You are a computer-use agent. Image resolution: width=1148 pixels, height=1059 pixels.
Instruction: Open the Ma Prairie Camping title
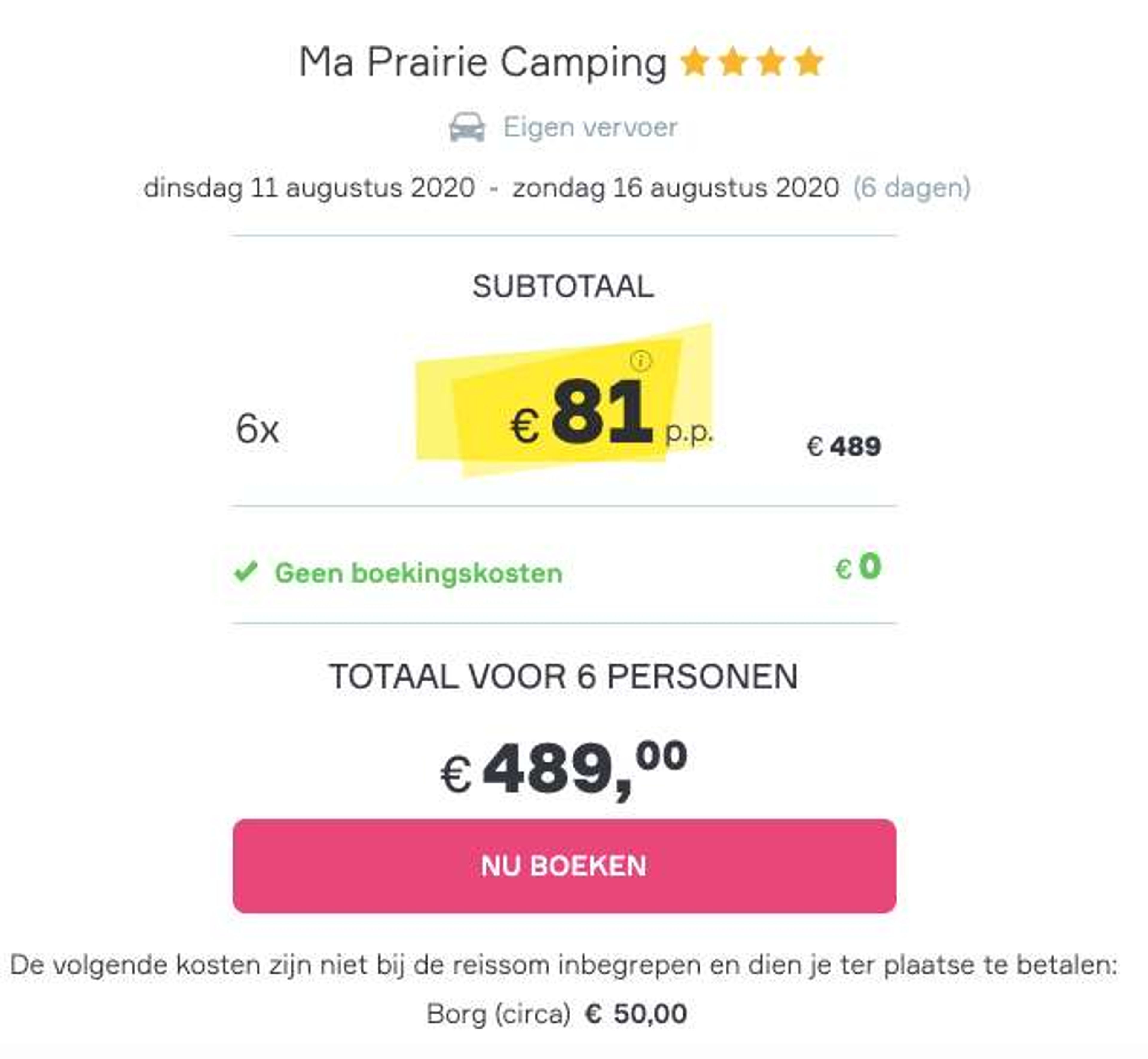[x=483, y=62]
